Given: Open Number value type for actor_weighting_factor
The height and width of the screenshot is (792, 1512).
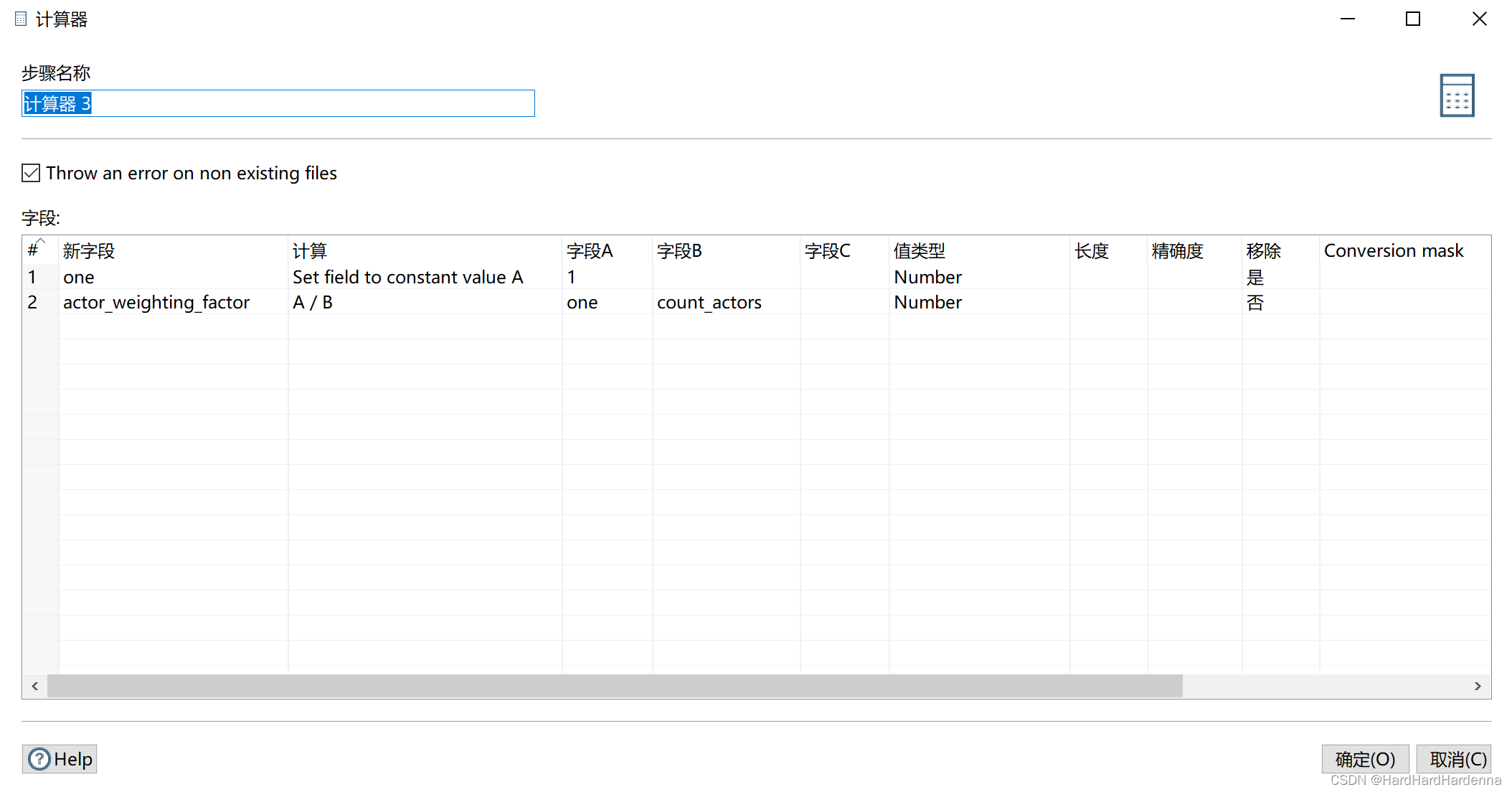Looking at the screenshot, I should point(979,302).
